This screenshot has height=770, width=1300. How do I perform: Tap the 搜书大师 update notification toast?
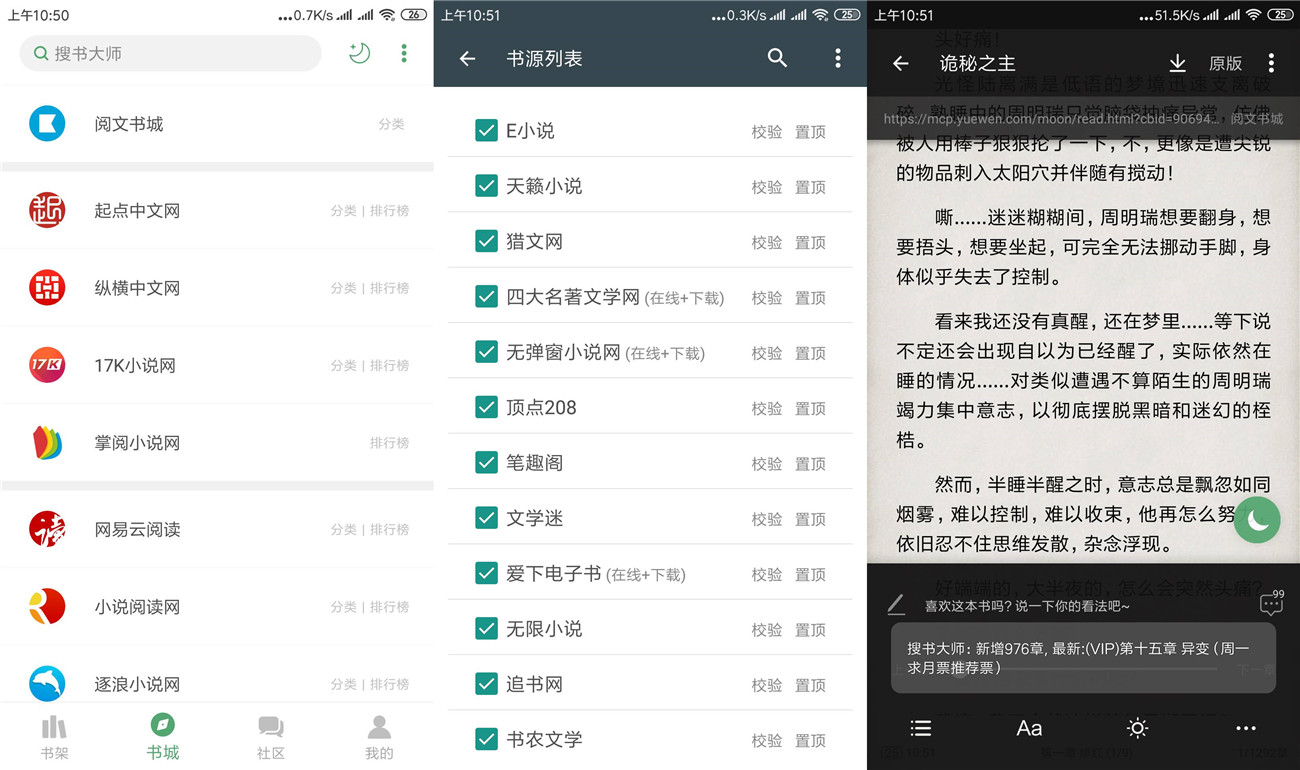1083,658
